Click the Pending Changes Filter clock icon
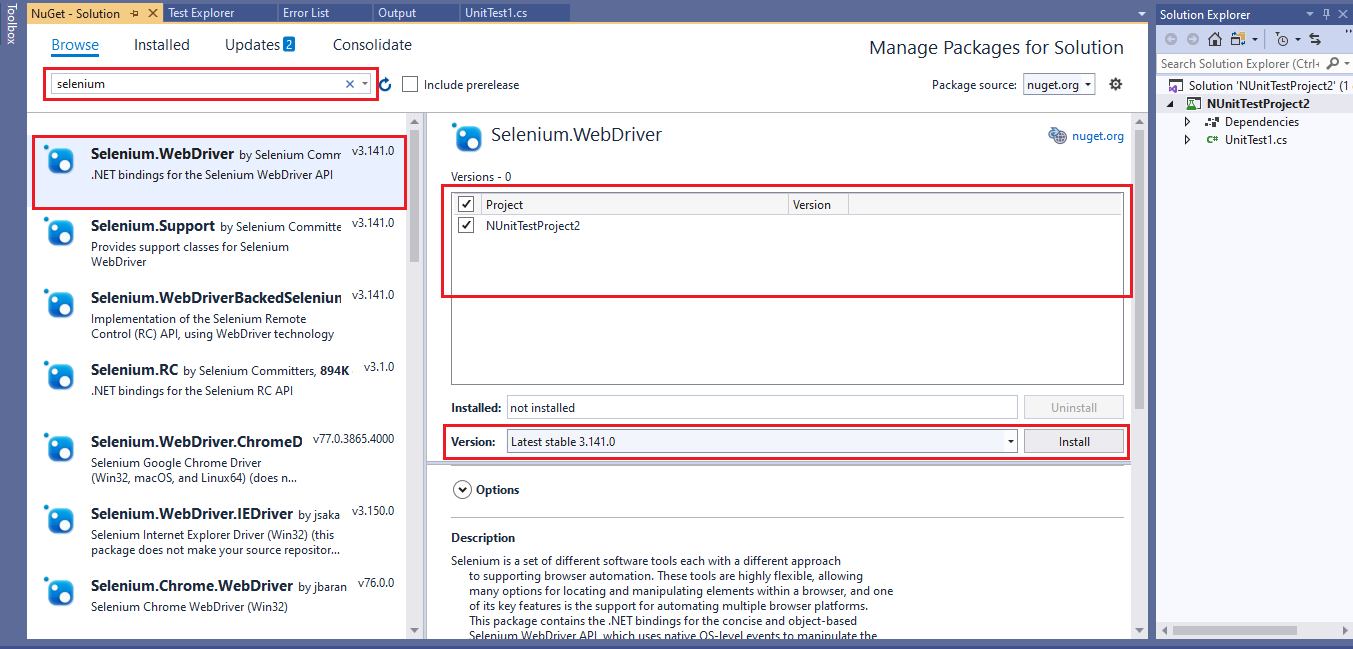This screenshot has width=1353, height=649. click(1282, 39)
